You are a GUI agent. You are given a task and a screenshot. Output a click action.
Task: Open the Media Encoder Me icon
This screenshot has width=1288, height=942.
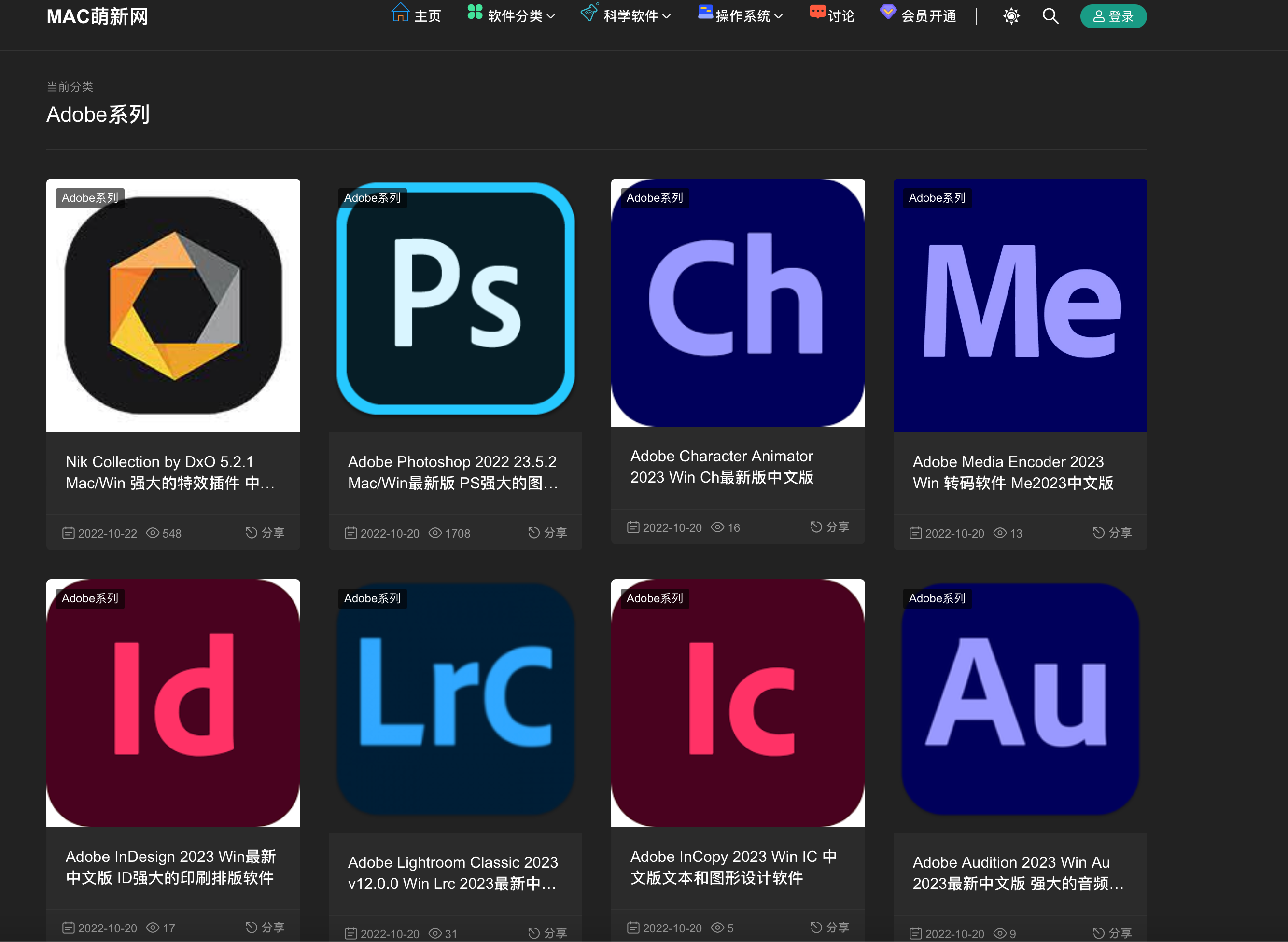click(x=1019, y=305)
